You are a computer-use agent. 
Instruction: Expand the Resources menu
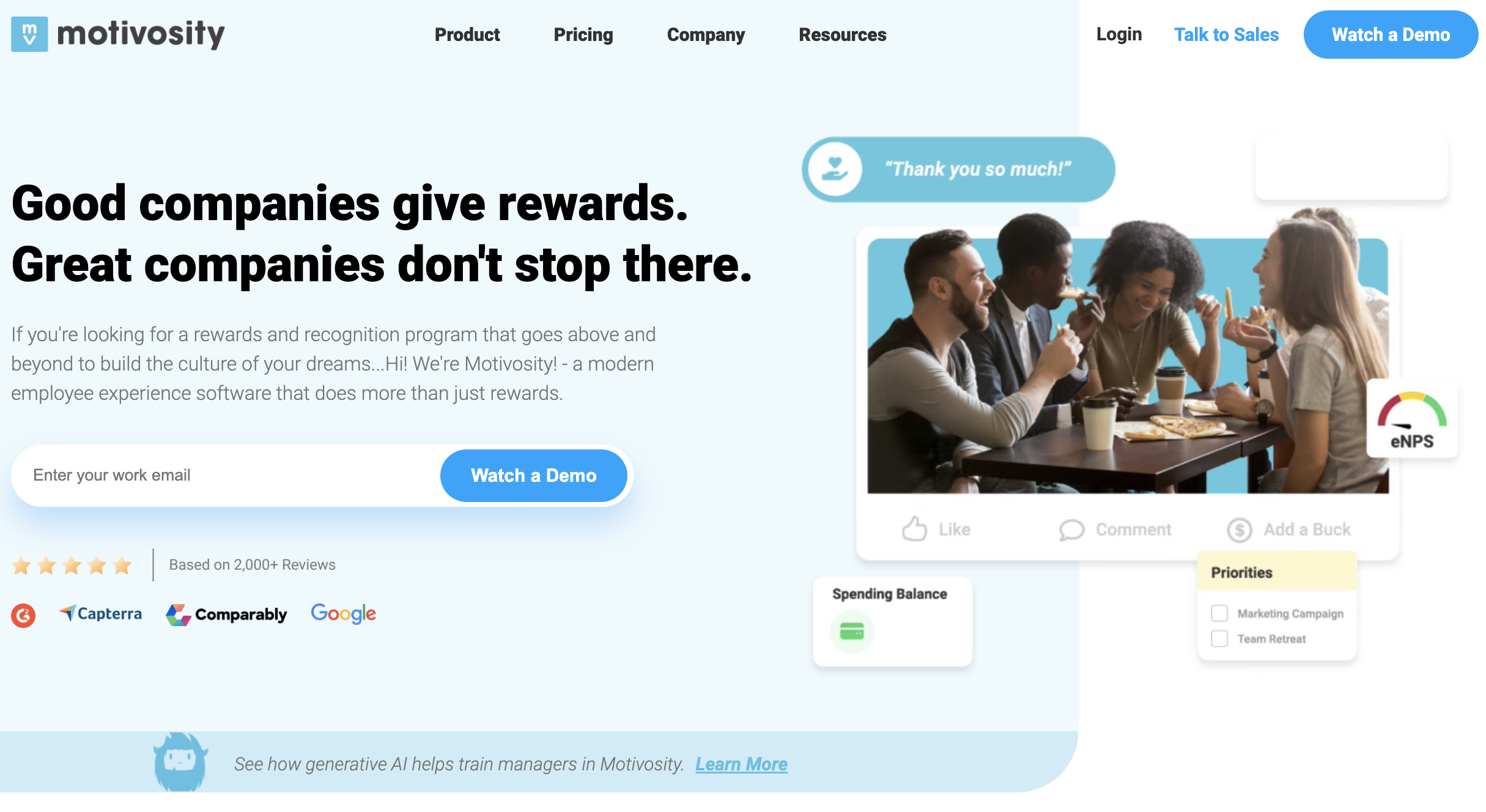pyautogui.click(x=842, y=35)
